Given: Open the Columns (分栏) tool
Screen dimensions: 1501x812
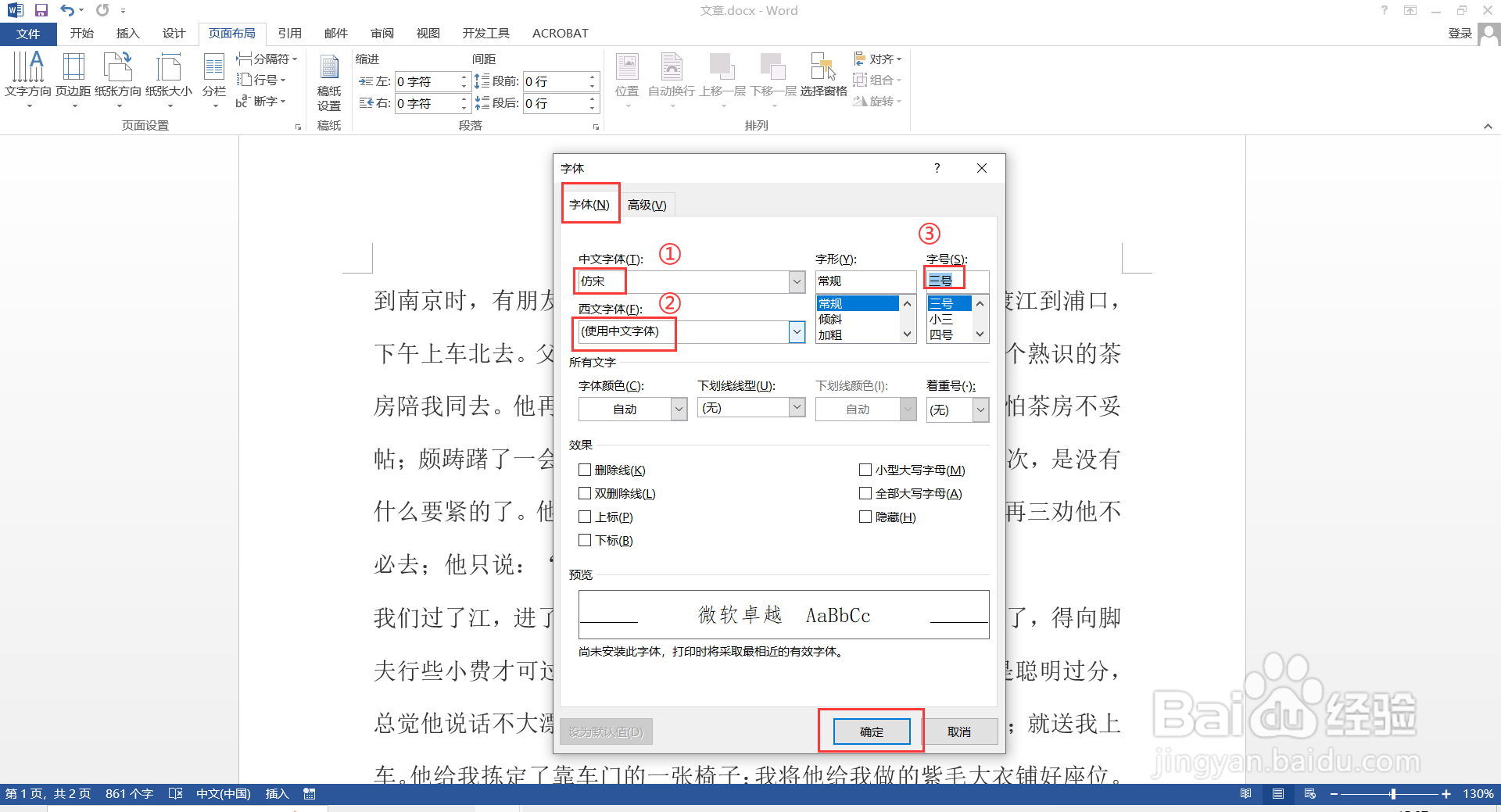Looking at the screenshot, I should [x=214, y=79].
